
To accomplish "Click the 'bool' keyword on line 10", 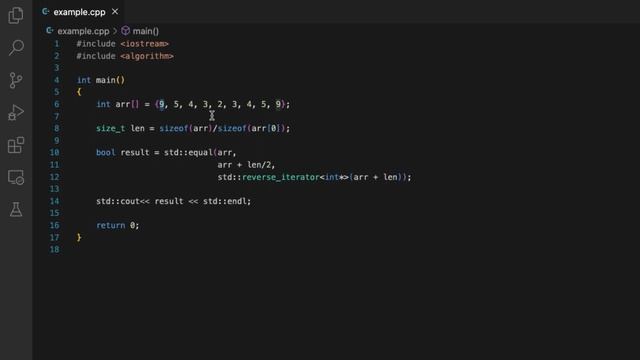I will [x=106, y=152].
